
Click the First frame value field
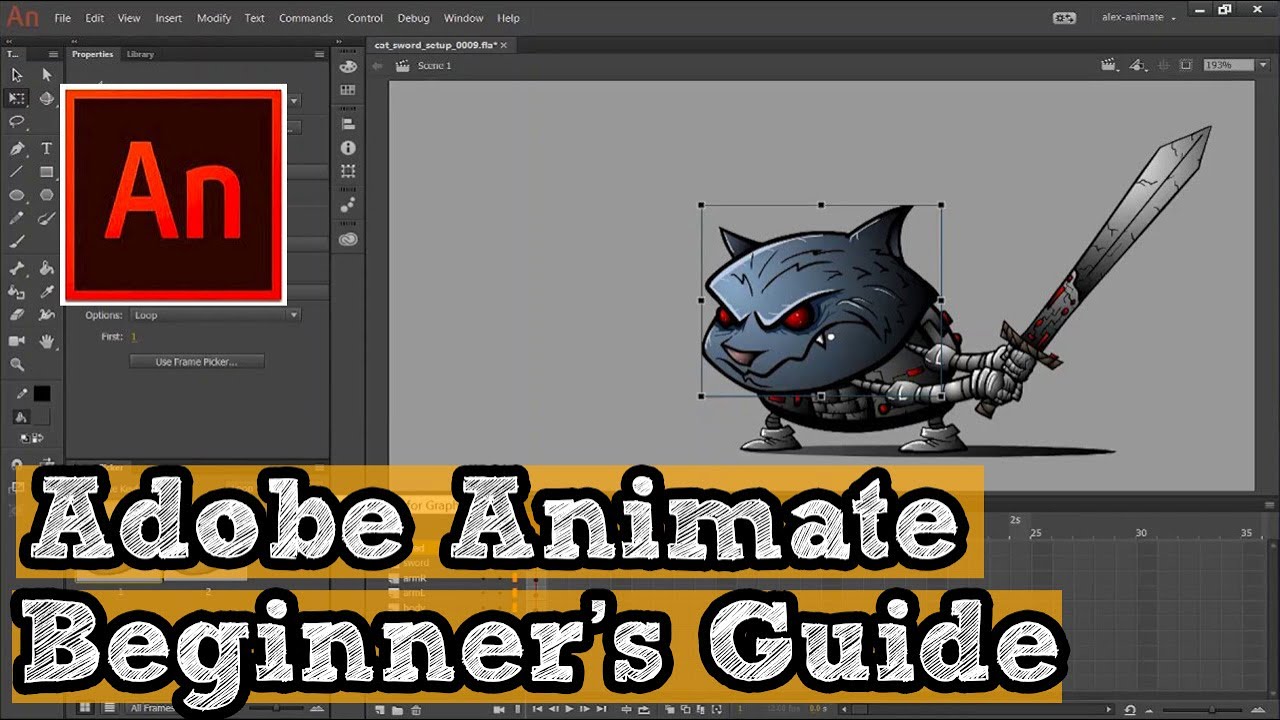point(133,337)
